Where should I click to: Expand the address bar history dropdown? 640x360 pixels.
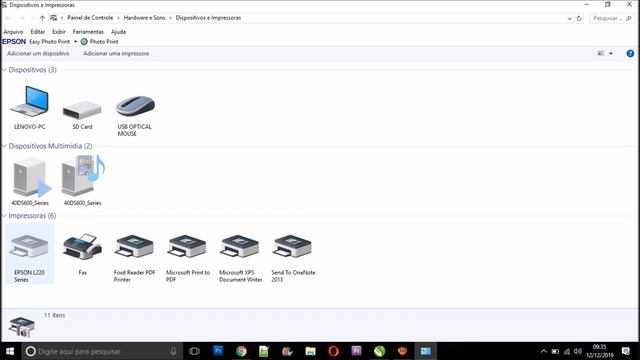point(569,18)
